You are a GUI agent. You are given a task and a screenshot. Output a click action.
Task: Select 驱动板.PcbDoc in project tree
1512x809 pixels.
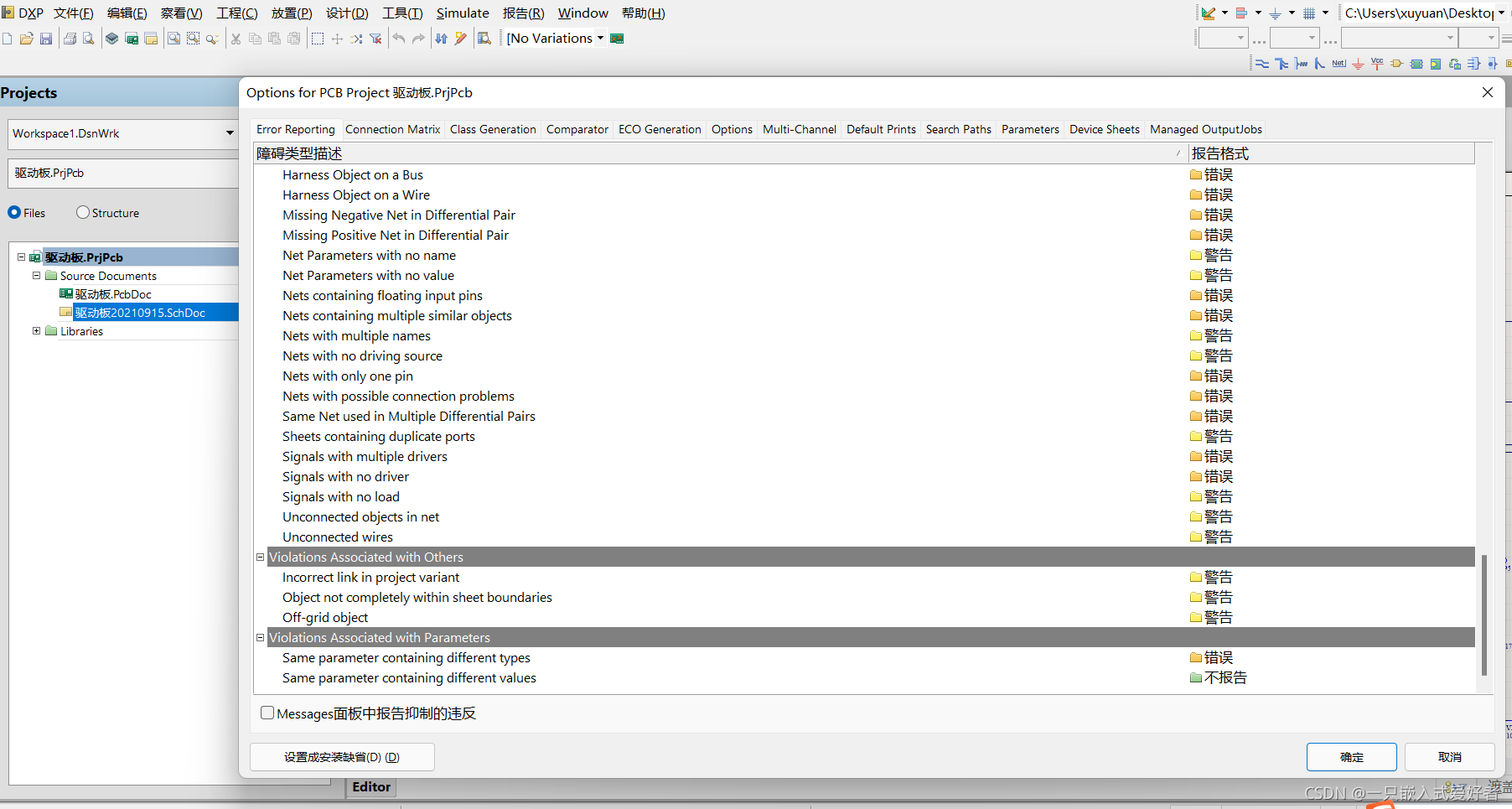point(113,294)
